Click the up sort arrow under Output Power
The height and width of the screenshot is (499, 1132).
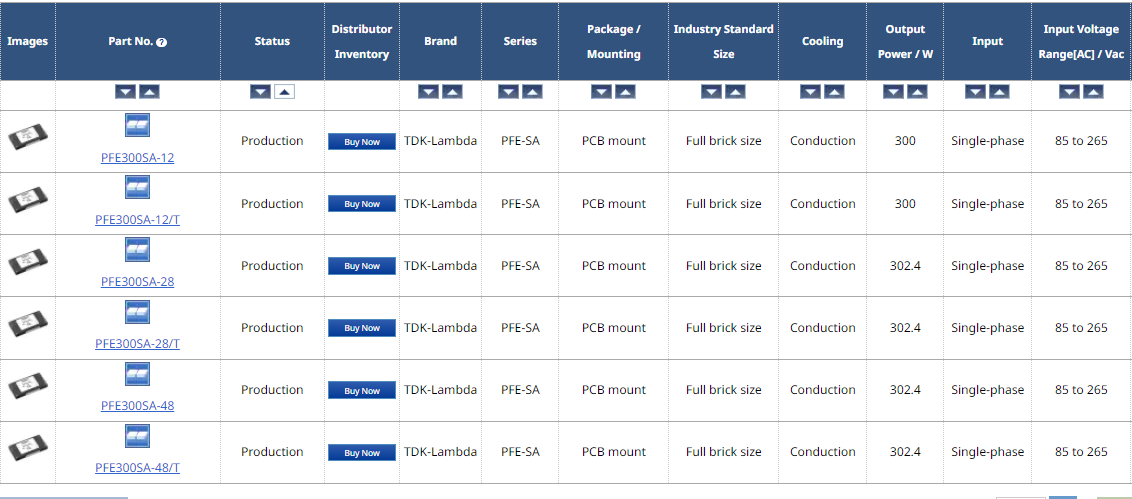click(x=917, y=92)
